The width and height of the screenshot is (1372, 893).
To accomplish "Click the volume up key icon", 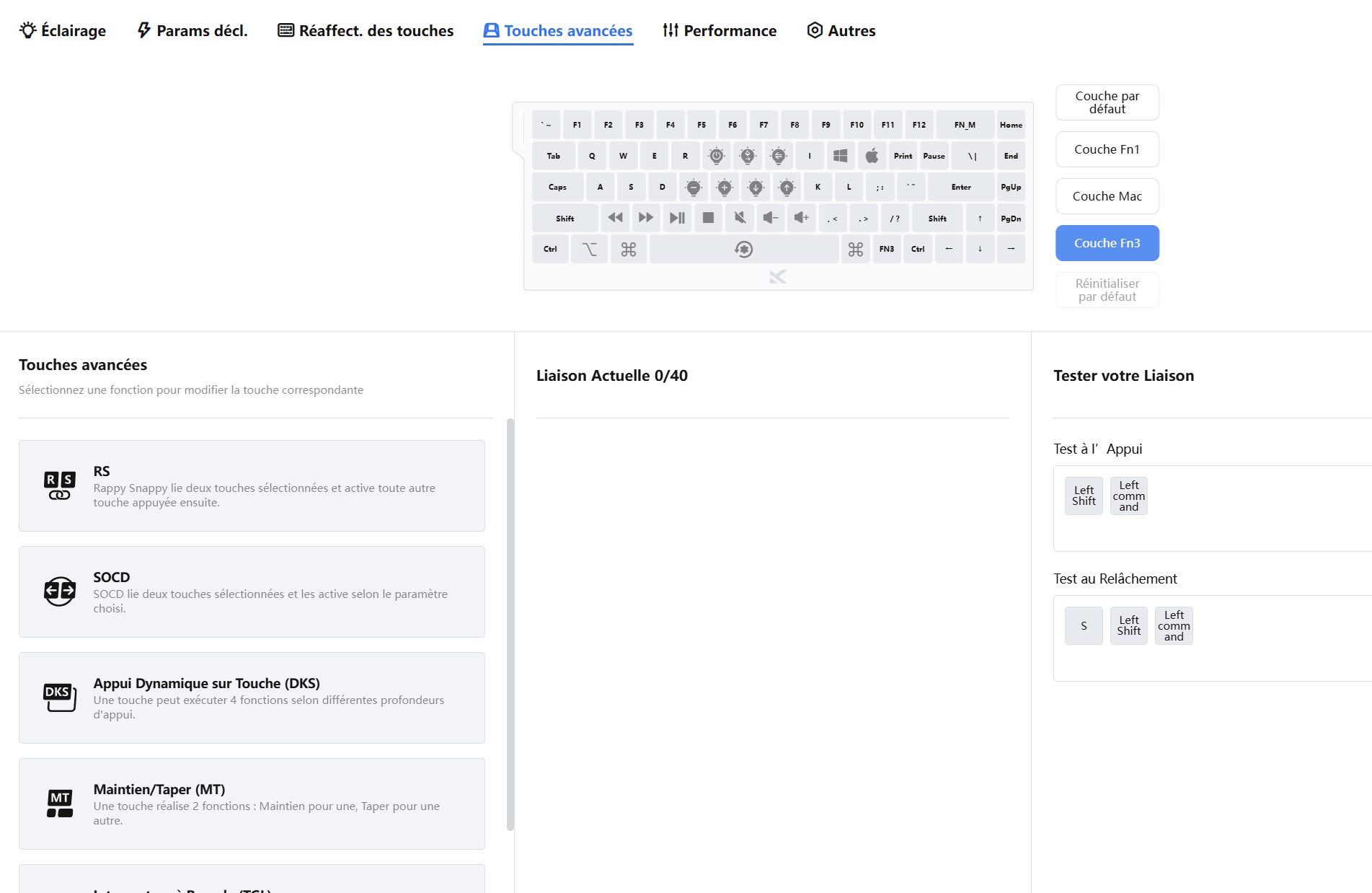I will pos(802,218).
